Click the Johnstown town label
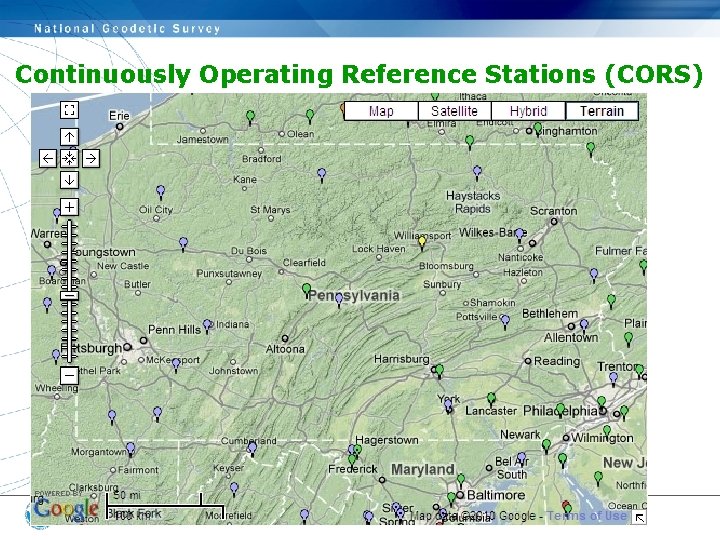 click(x=233, y=371)
